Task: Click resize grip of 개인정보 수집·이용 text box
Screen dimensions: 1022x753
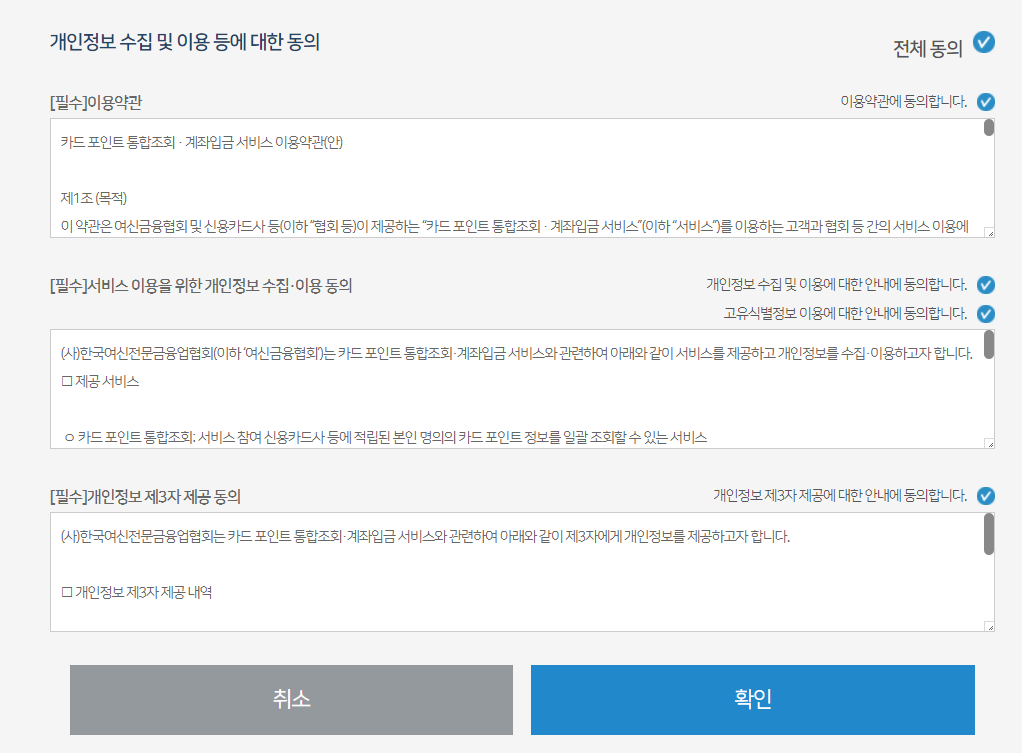Action: (989, 443)
